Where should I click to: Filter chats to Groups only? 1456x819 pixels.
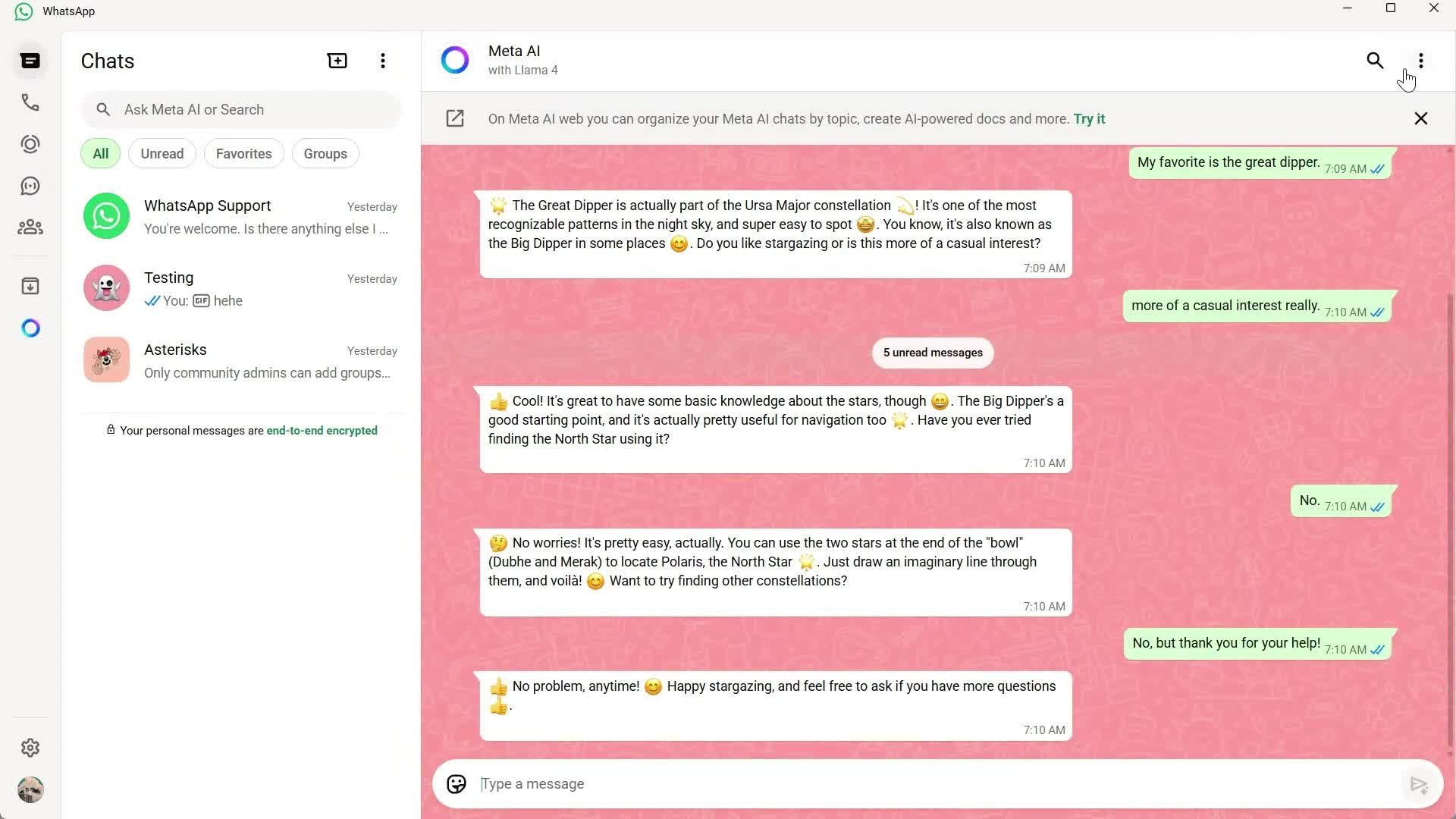(325, 153)
